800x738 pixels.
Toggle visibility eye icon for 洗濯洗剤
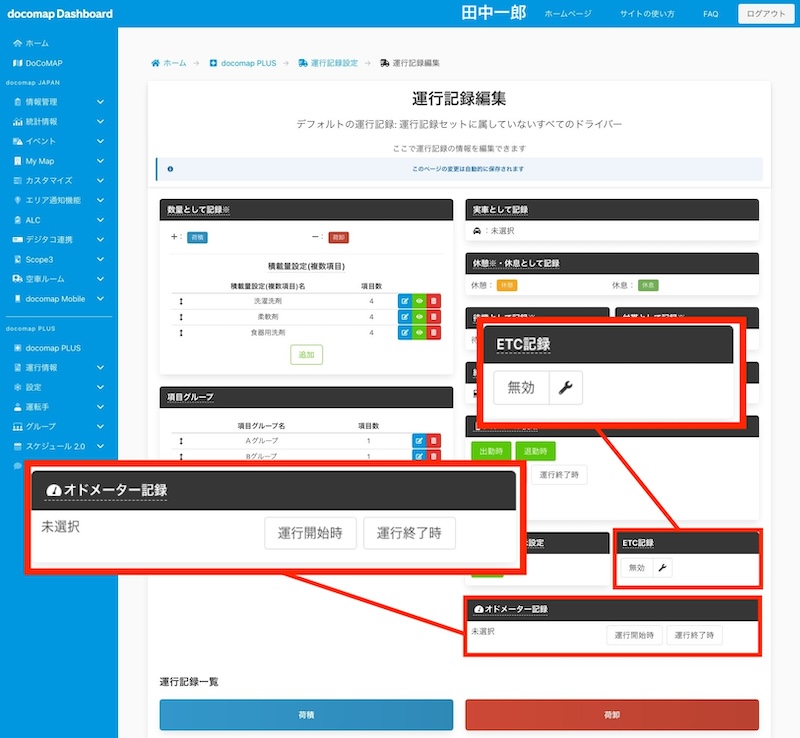click(x=419, y=301)
